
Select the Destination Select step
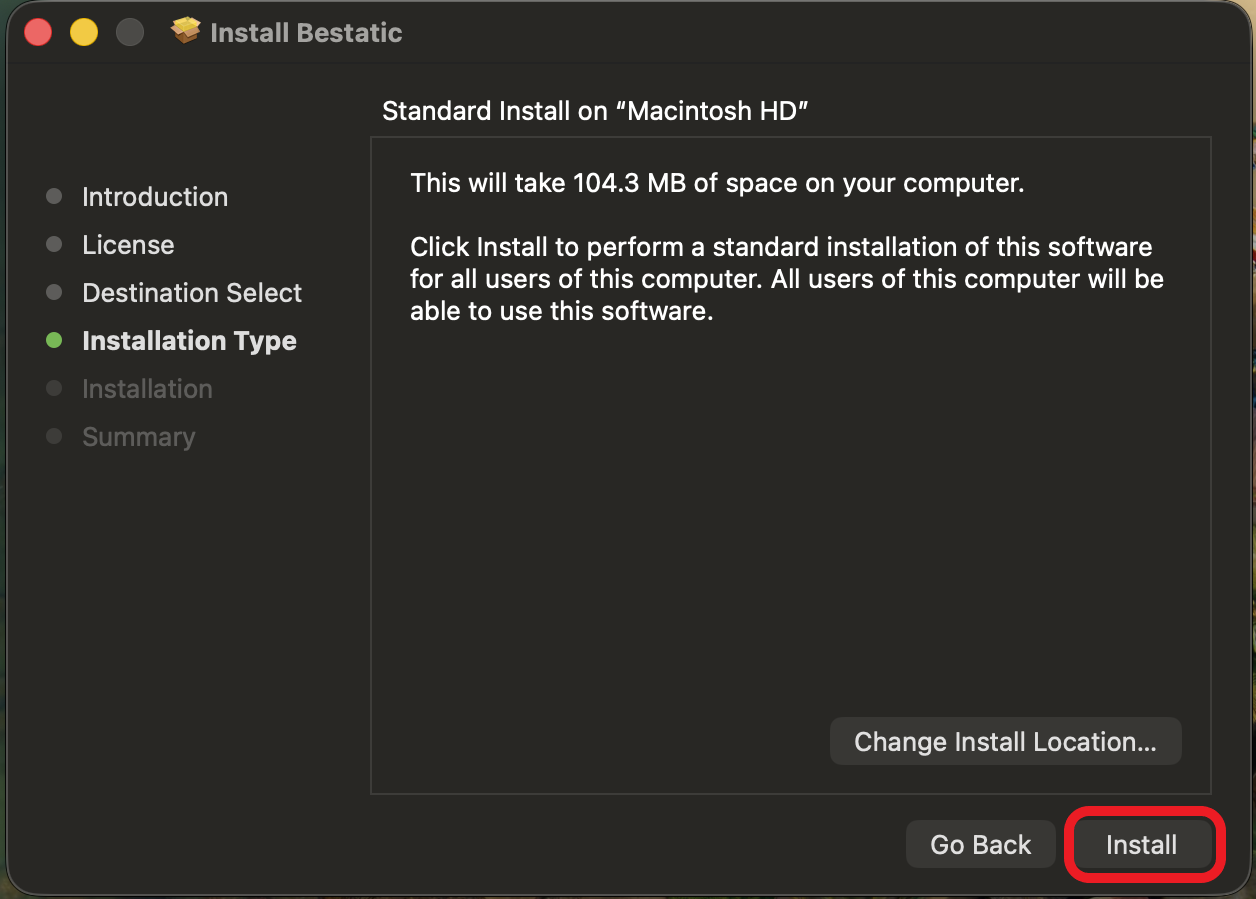click(x=191, y=292)
